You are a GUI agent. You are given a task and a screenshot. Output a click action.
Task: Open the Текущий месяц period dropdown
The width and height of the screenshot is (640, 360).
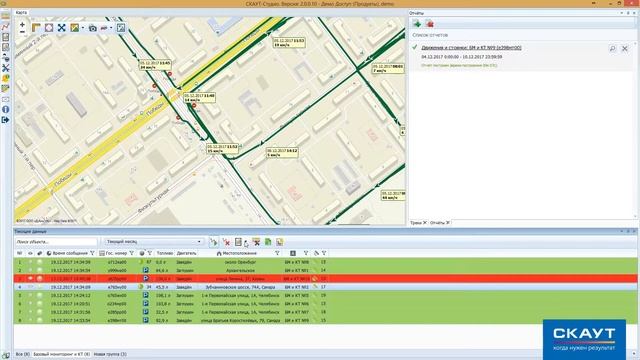pyautogui.click(x=153, y=242)
